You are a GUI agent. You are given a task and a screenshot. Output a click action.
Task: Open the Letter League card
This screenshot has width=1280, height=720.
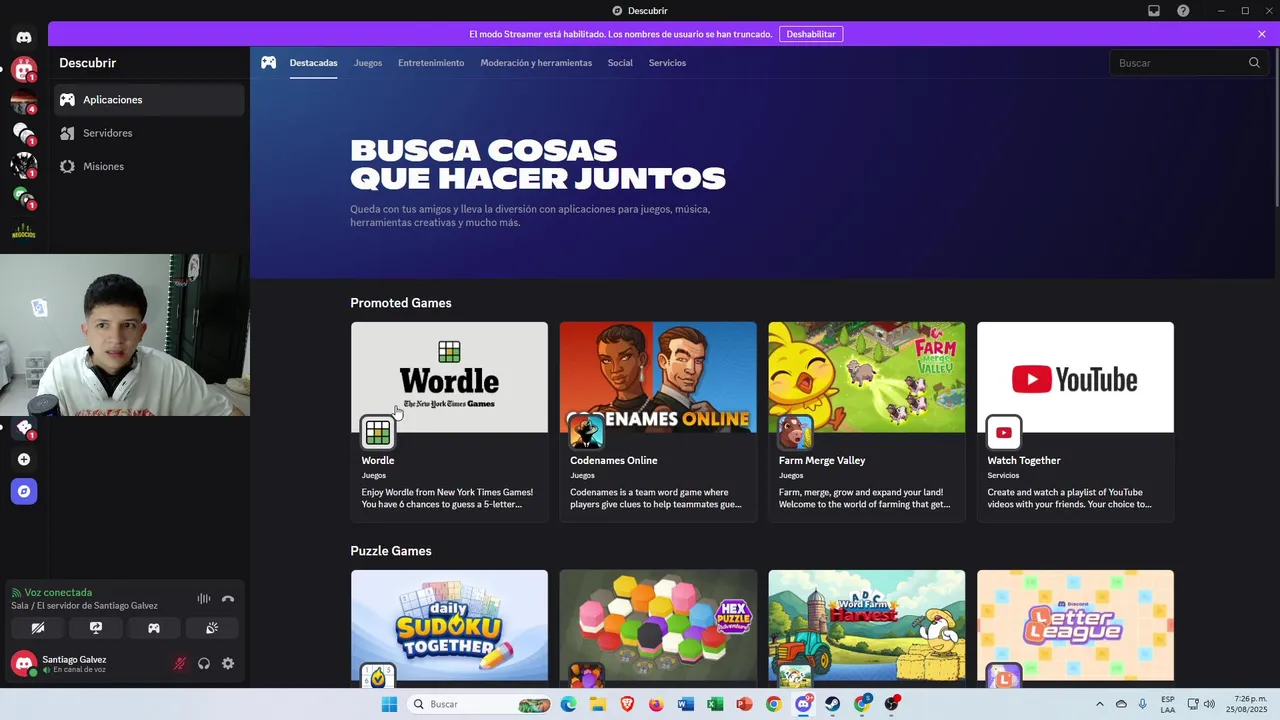(x=1075, y=627)
